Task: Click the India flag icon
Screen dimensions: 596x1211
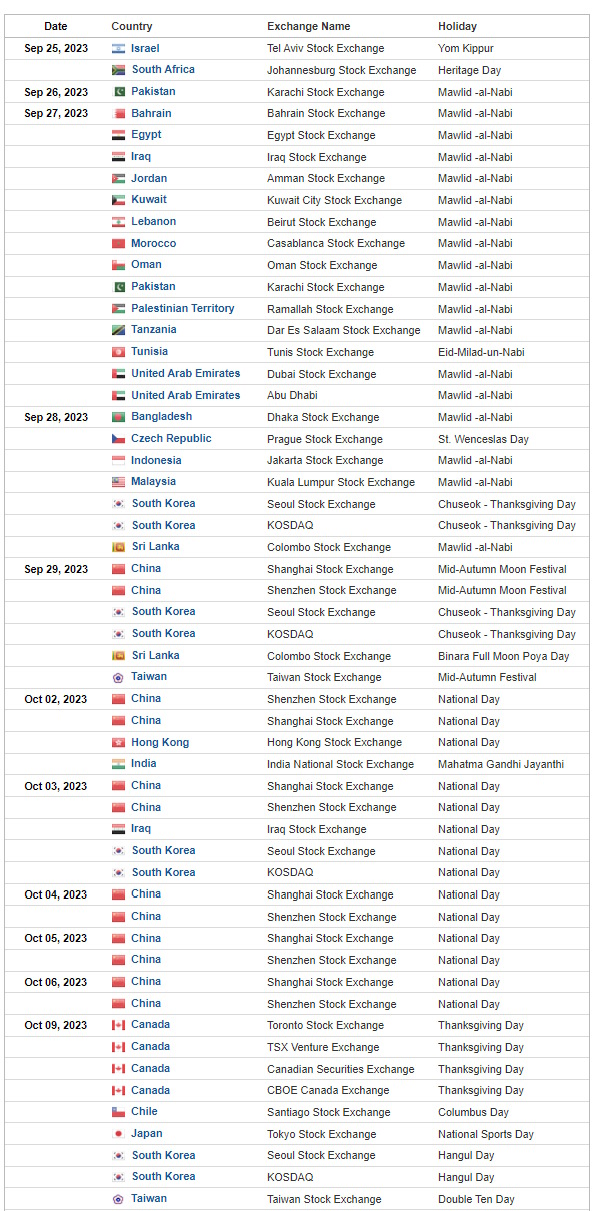Action: pyautogui.click(x=118, y=764)
